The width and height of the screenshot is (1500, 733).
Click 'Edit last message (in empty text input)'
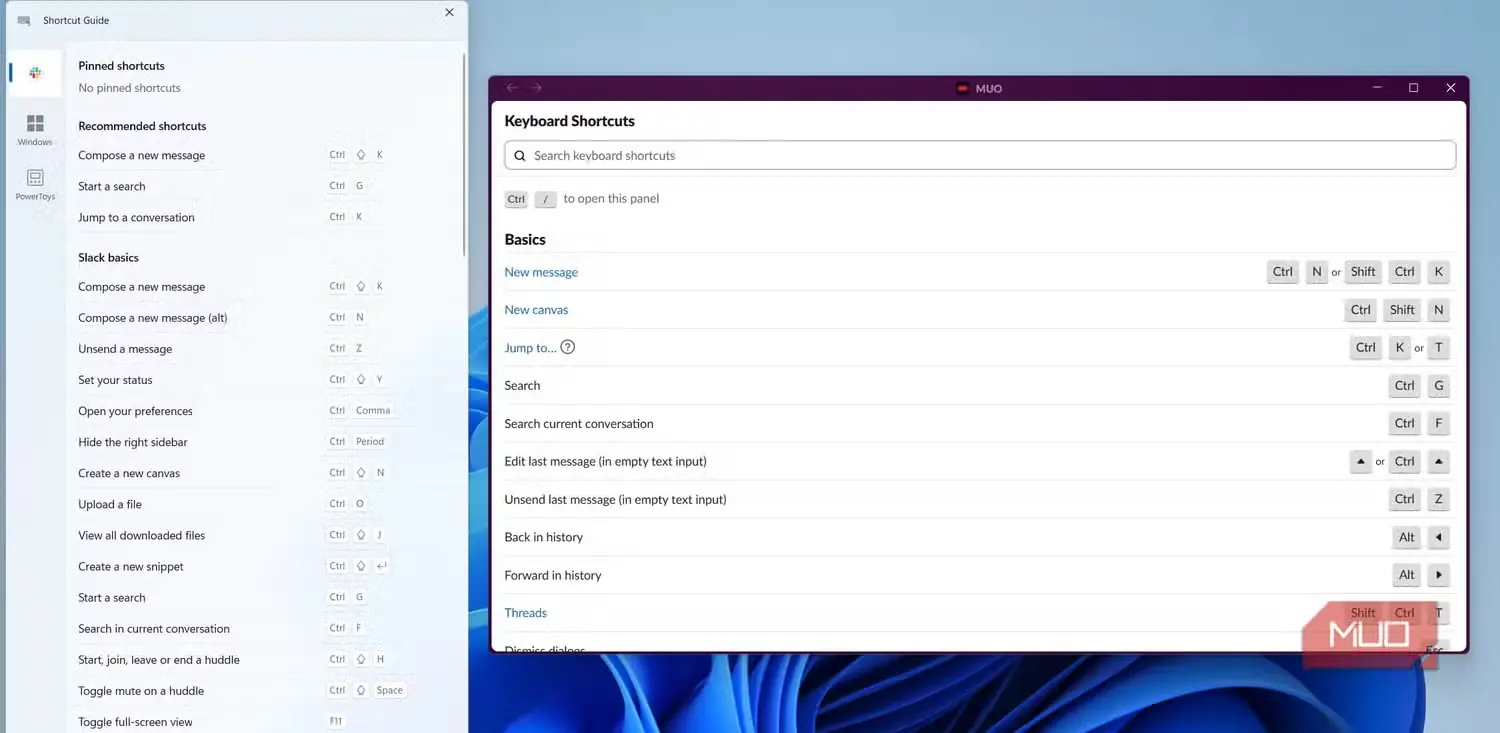point(606,462)
